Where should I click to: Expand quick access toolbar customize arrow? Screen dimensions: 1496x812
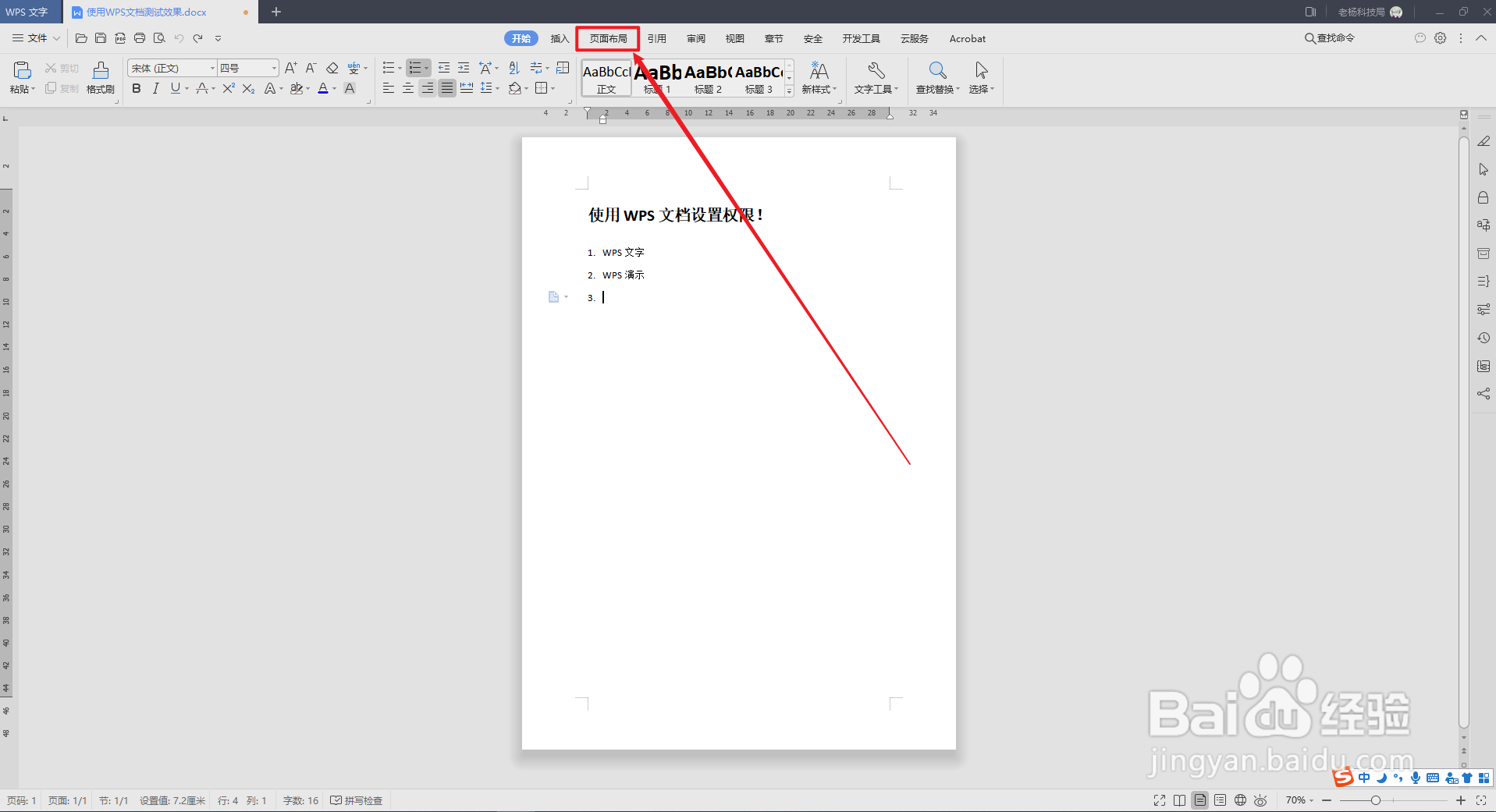coord(219,38)
